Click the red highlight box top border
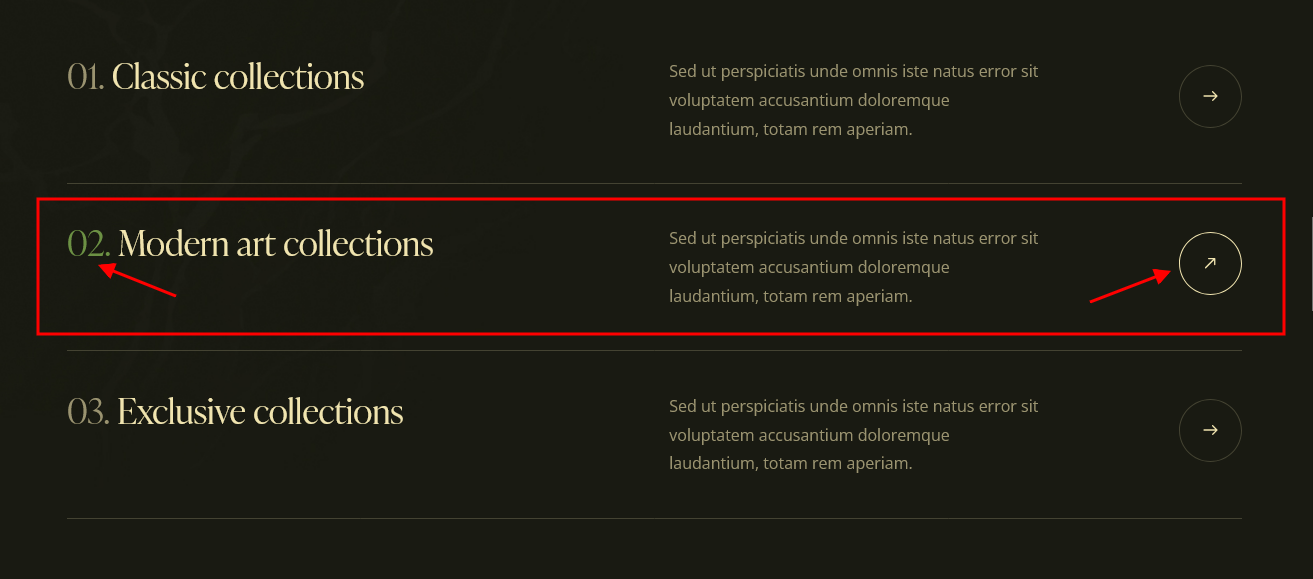1313x579 pixels. click(x=660, y=199)
